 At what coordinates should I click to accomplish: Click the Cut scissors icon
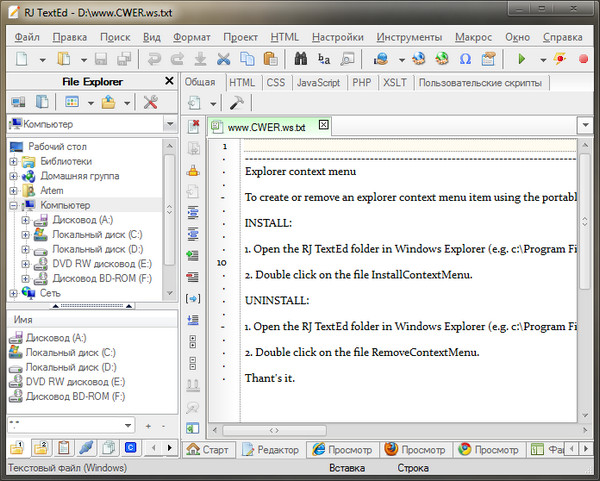[224, 59]
